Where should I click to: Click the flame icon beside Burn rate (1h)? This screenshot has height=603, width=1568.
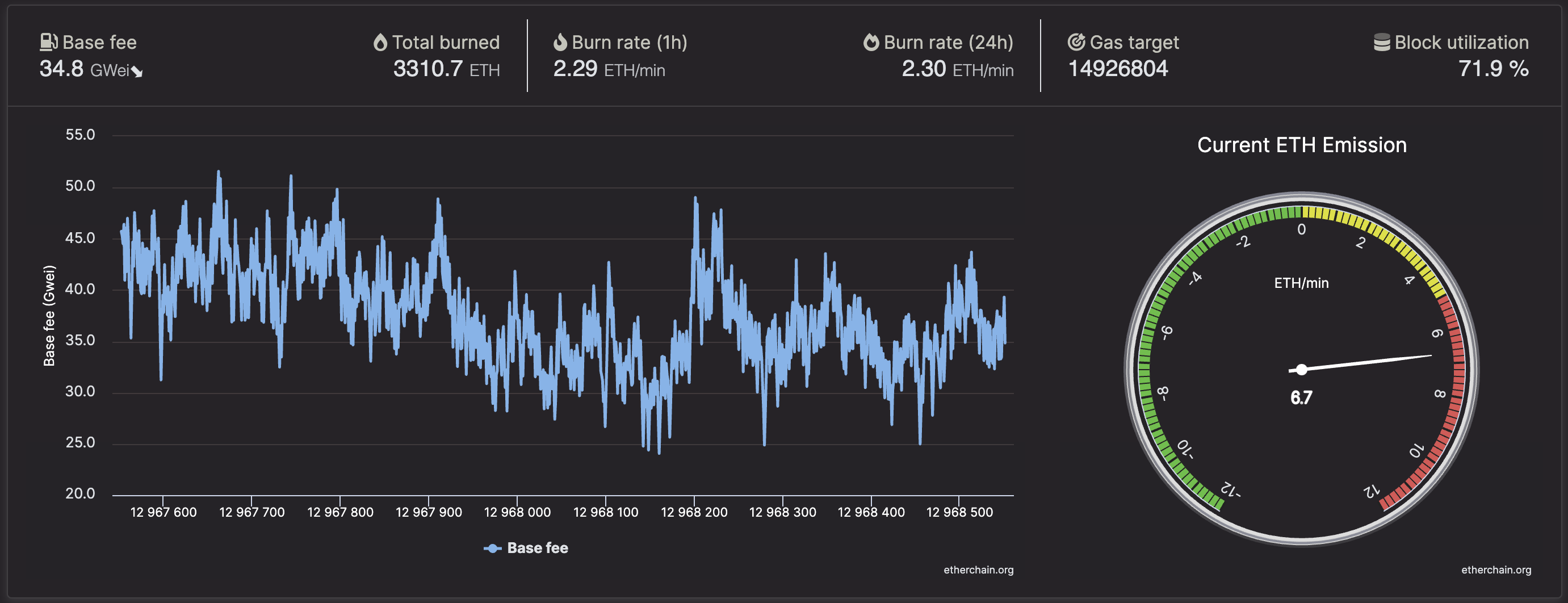(560, 42)
